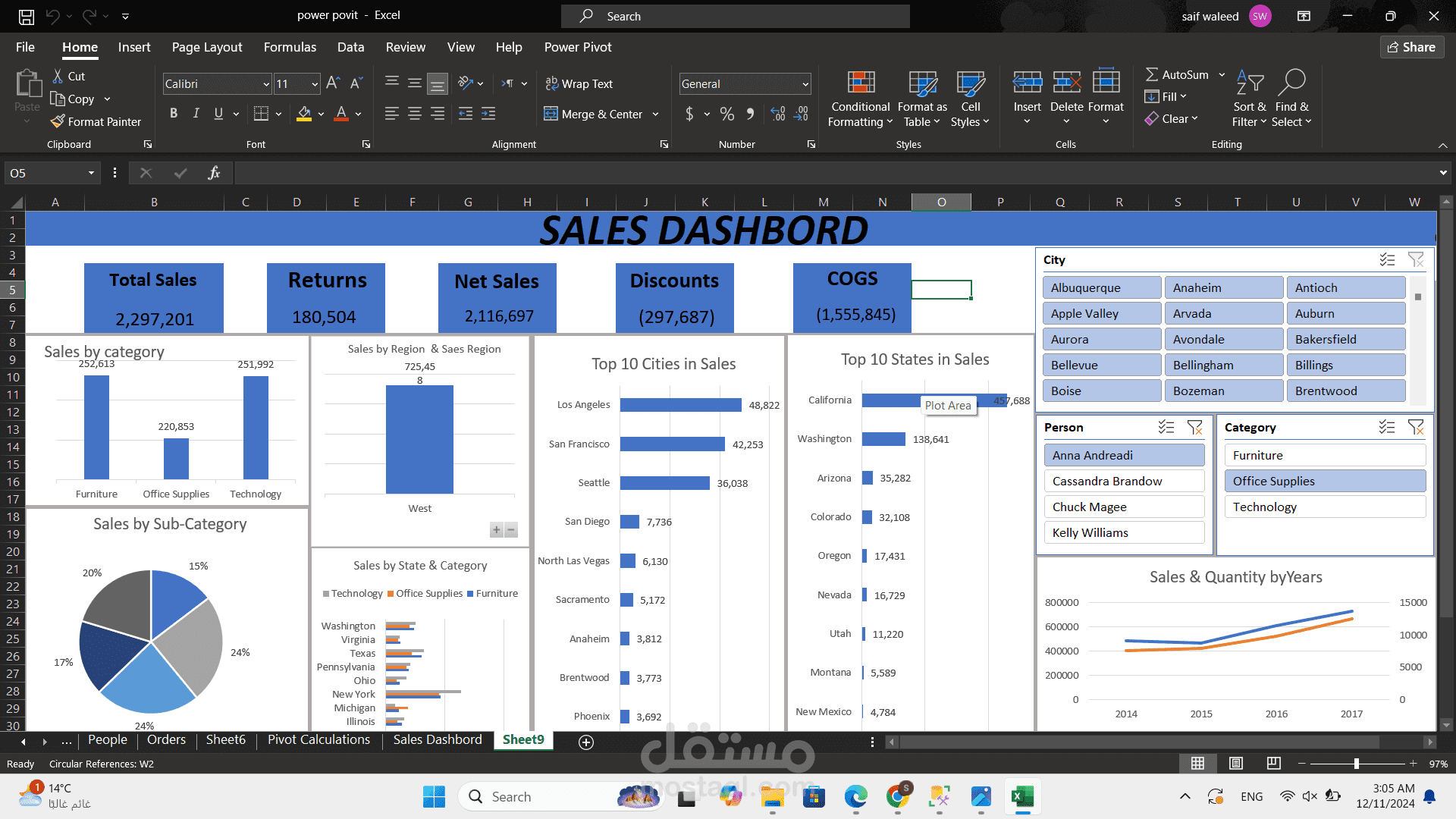The height and width of the screenshot is (819, 1456).
Task: Click Center align icon
Action: point(415,114)
